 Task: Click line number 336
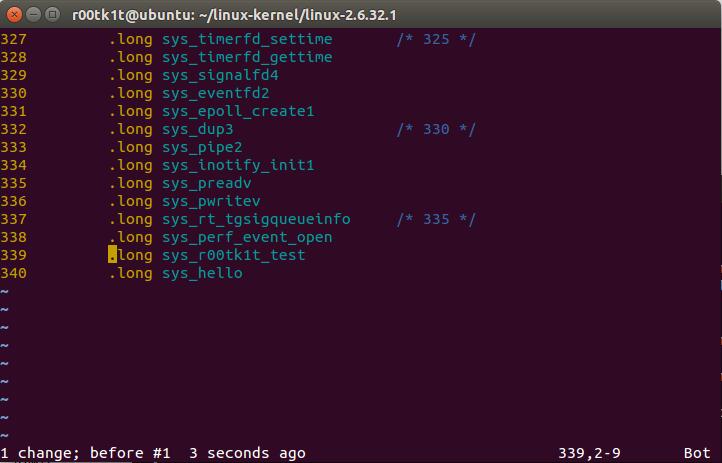click(13, 201)
